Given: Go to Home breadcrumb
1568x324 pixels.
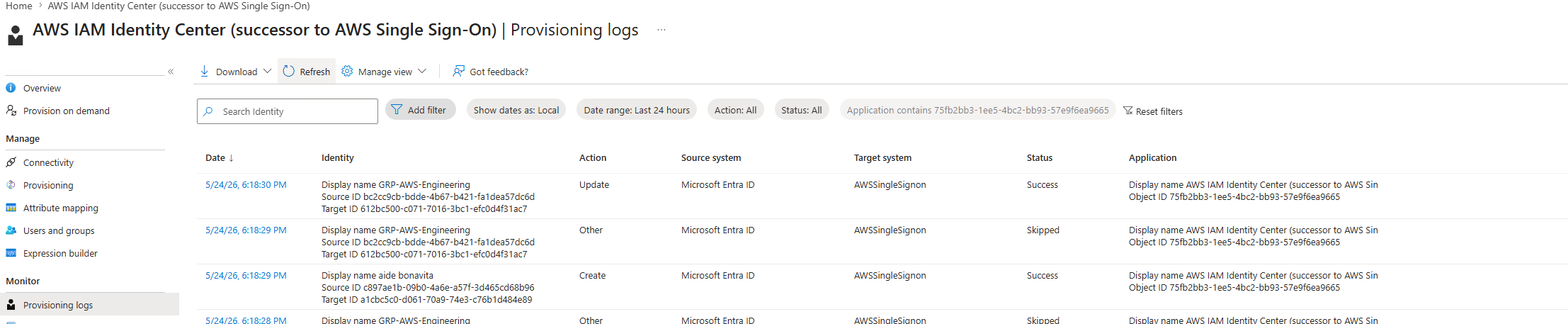Looking at the screenshot, I should point(19,6).
